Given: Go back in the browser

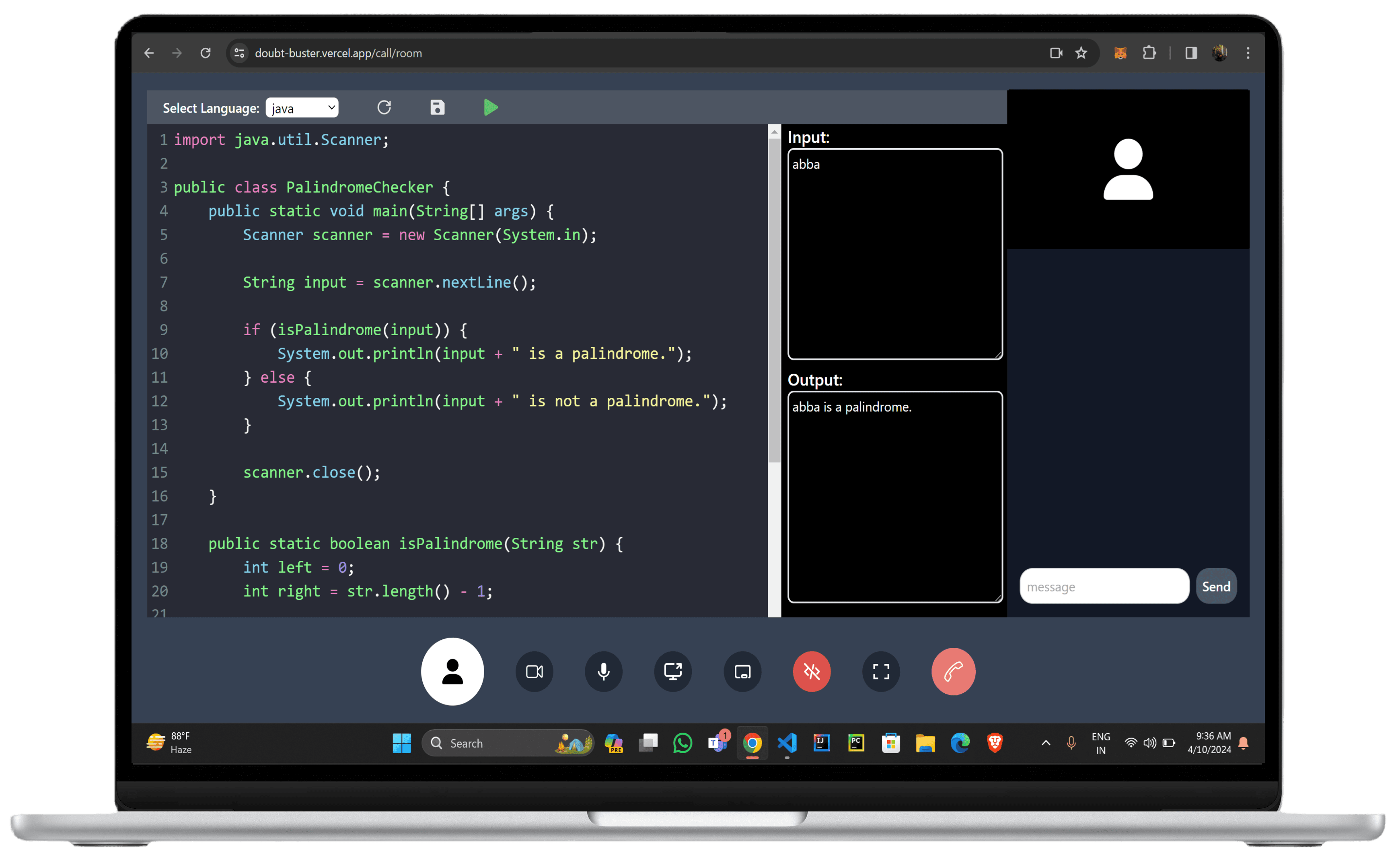Looking at the screenshot, I should click(149, 53).
